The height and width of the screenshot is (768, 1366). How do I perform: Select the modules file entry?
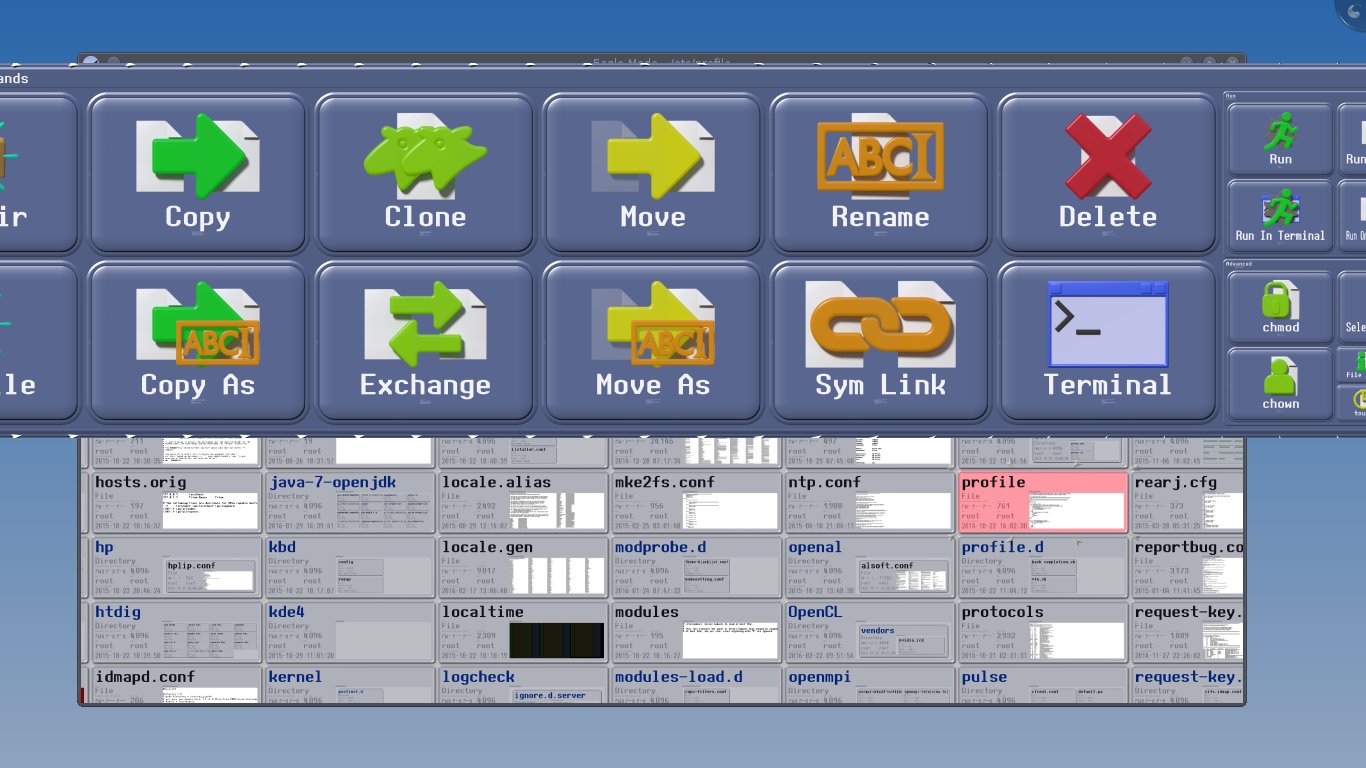pyautogui.click(x=695, y=632)
